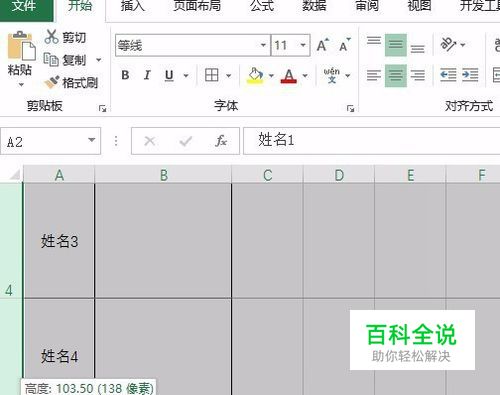Open the View (视图) tab
The width and height of the screenshot is (500, 395).
tap(419, 7)
